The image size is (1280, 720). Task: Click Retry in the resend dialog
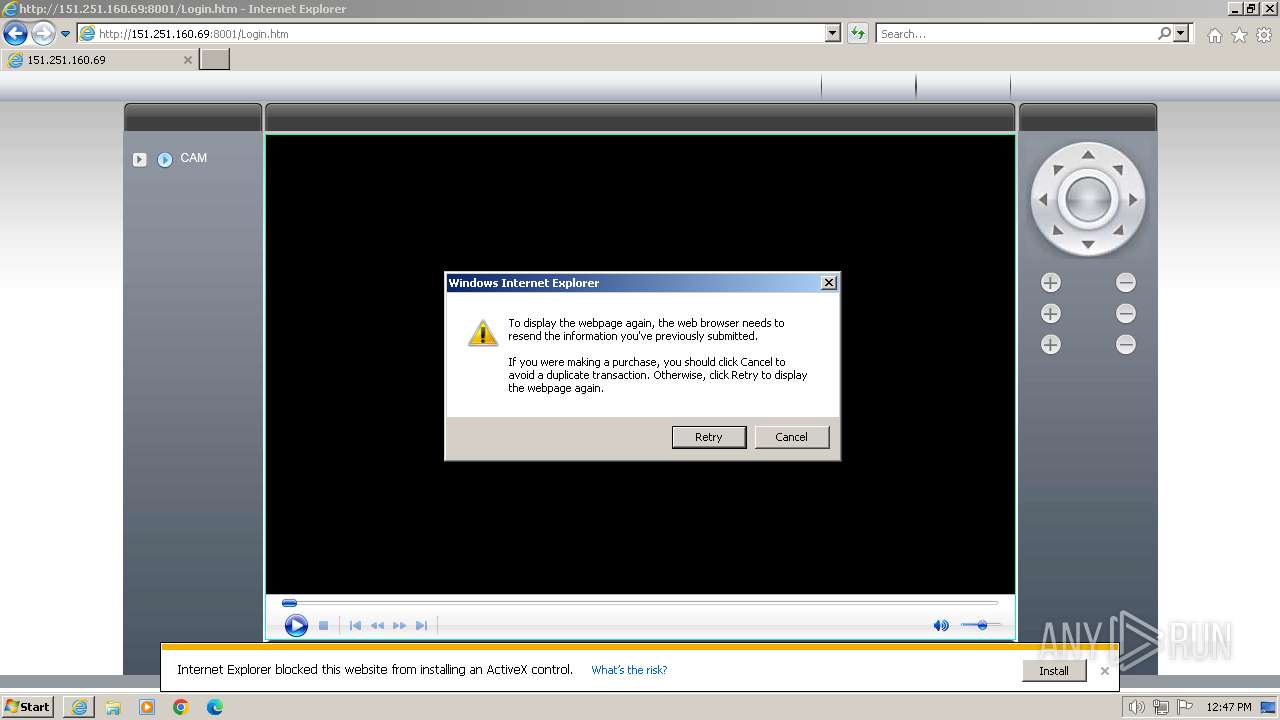pyautogui.click(x=709, y=437)
